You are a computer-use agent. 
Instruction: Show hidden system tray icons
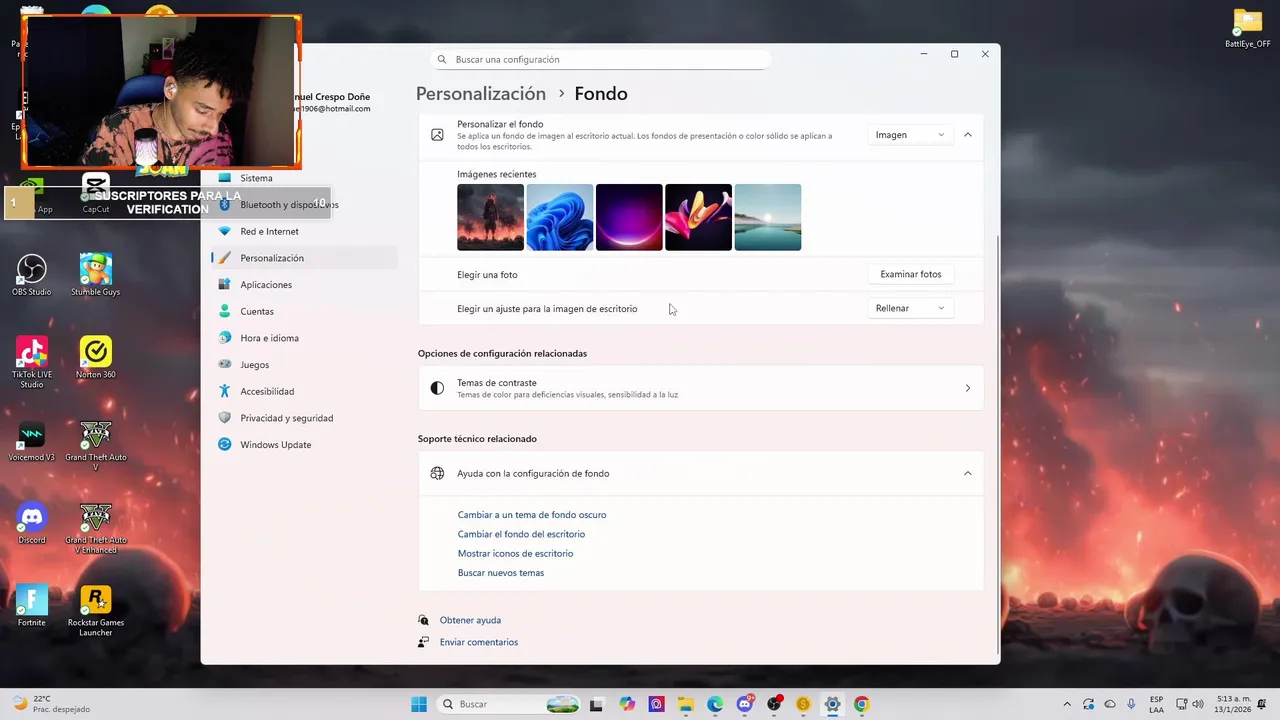(1067, 704)
